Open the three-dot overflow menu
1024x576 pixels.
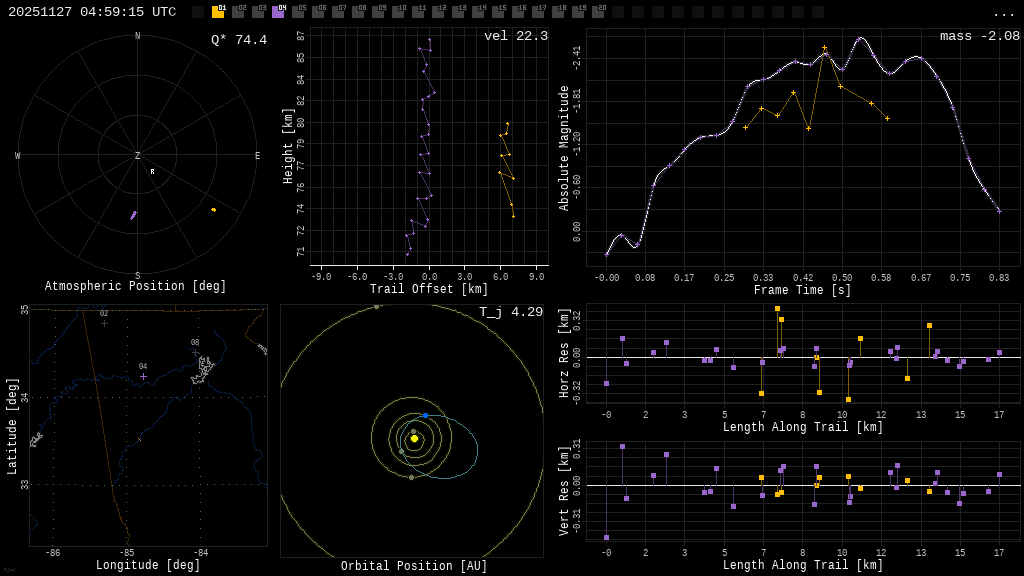[1003, 13]
